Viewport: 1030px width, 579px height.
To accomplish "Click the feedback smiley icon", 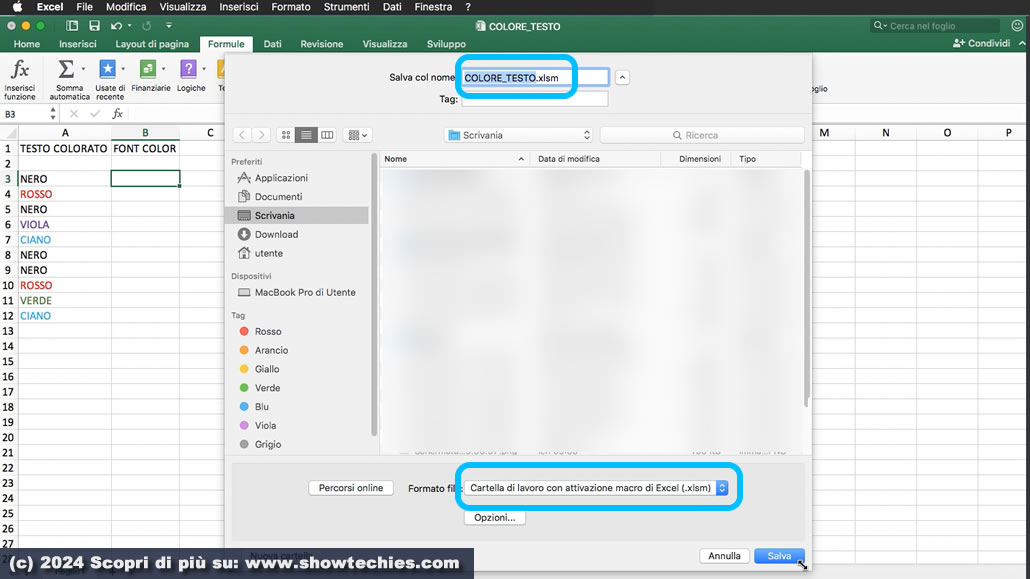I will [x=1018, y=26].
